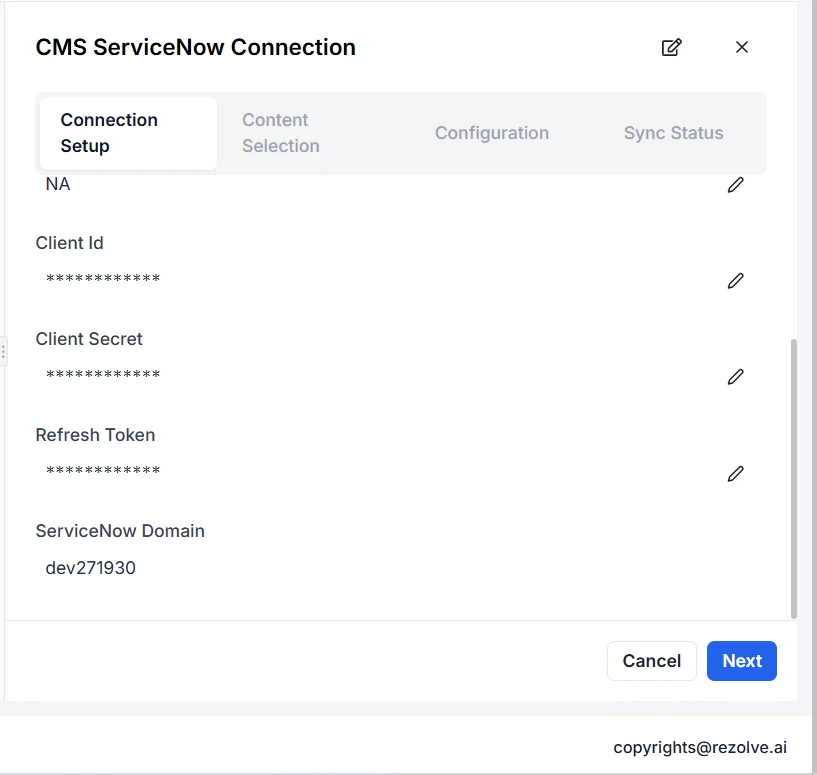Viewport: 817px width, 775px height.
Task: Click the edit connection icon beside the title
Action: 671,47
